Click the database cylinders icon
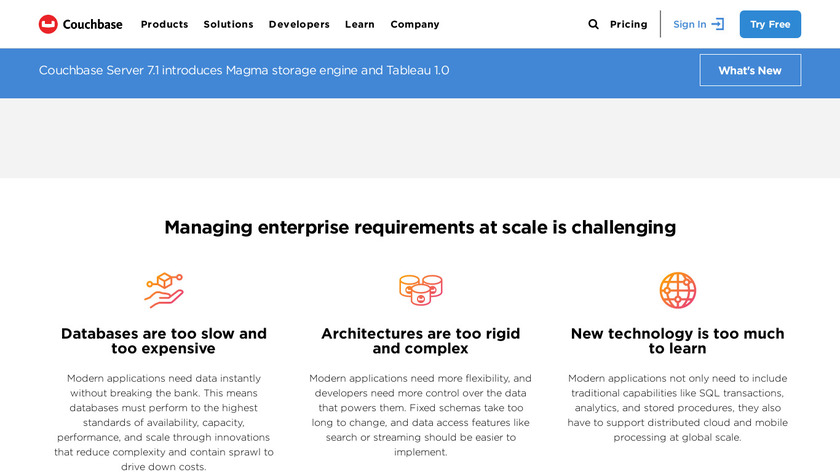 click(x=420, y=290)
